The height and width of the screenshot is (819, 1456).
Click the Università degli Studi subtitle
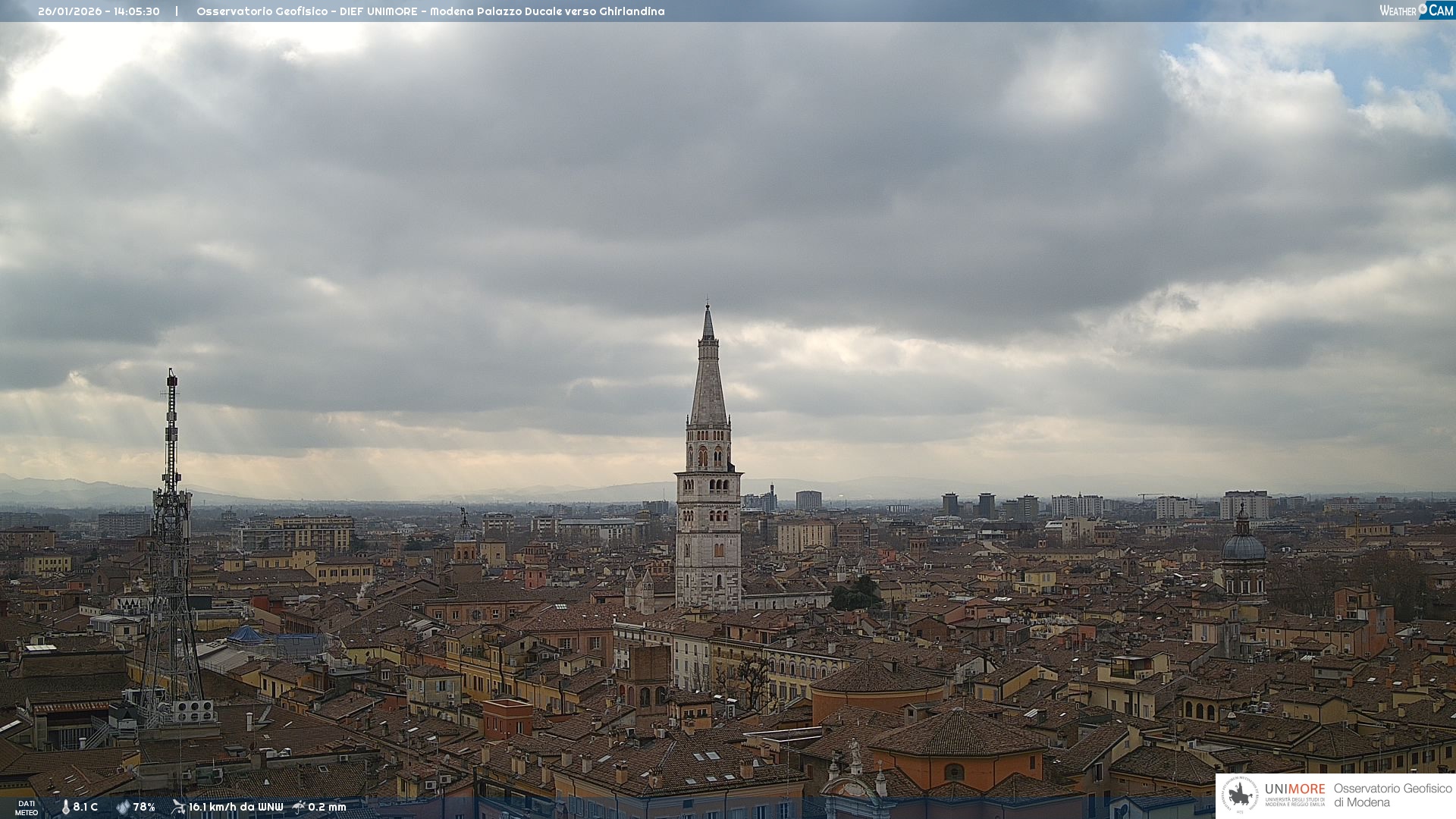[1294, 802]
